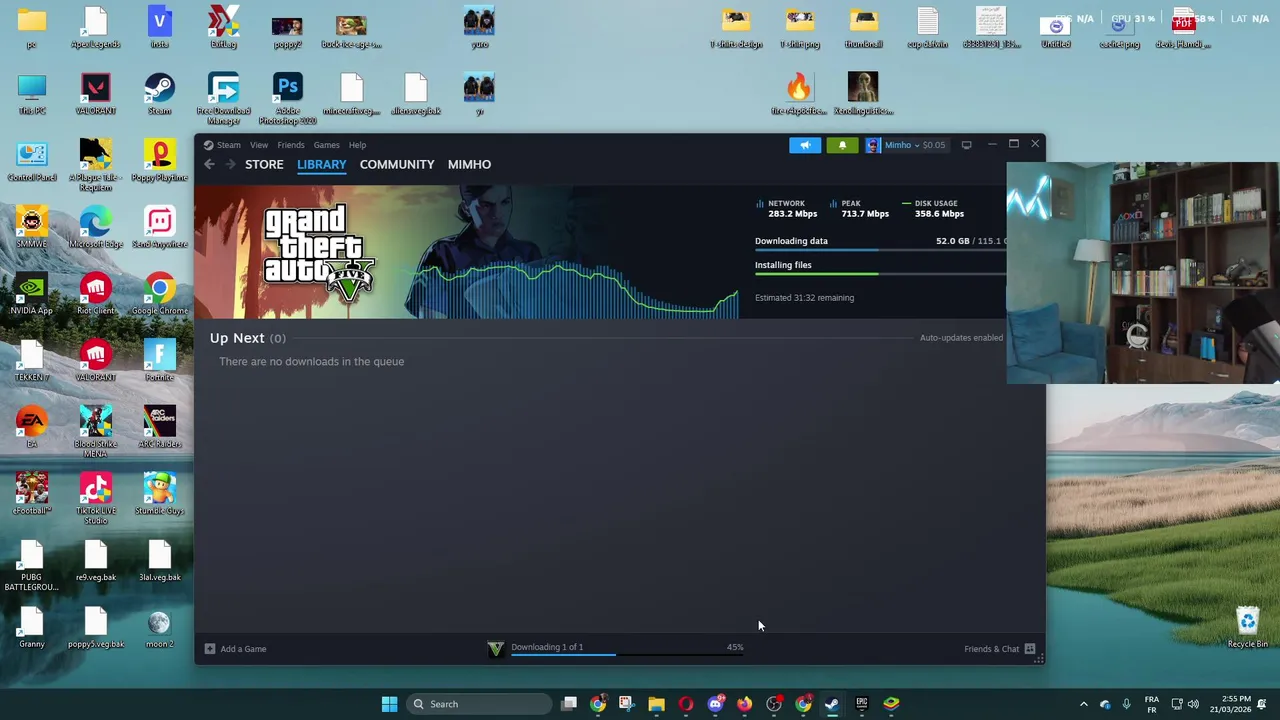Switch to the COMMUNITY tab
Screen dimensions: 1280x720
coord(397,164)
